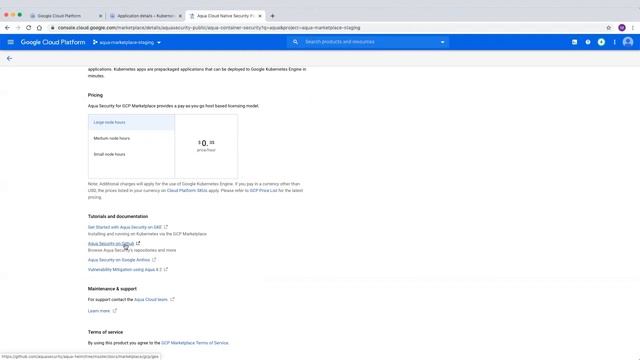The image size is (640, 360).
Task: Open Get Started with Aqua Security on GKE
Action: (x=125, y=227)
